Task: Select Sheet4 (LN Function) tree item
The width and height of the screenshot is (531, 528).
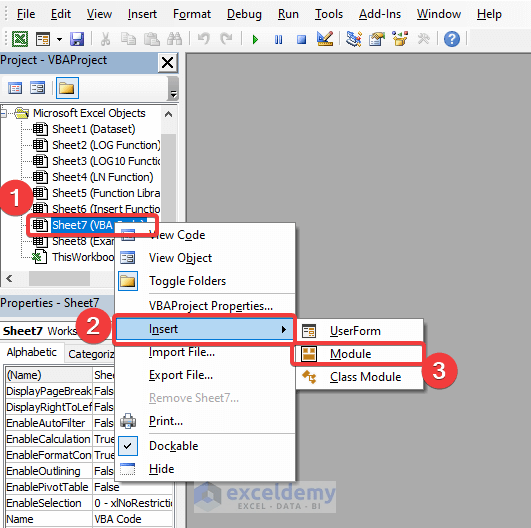Action: click(103, 177)
